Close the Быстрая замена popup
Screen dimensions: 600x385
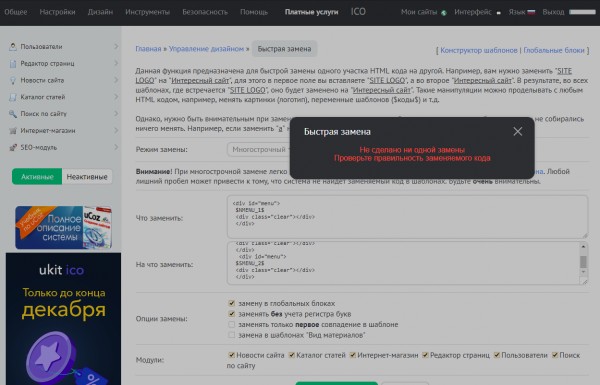(x=518, y=132)
